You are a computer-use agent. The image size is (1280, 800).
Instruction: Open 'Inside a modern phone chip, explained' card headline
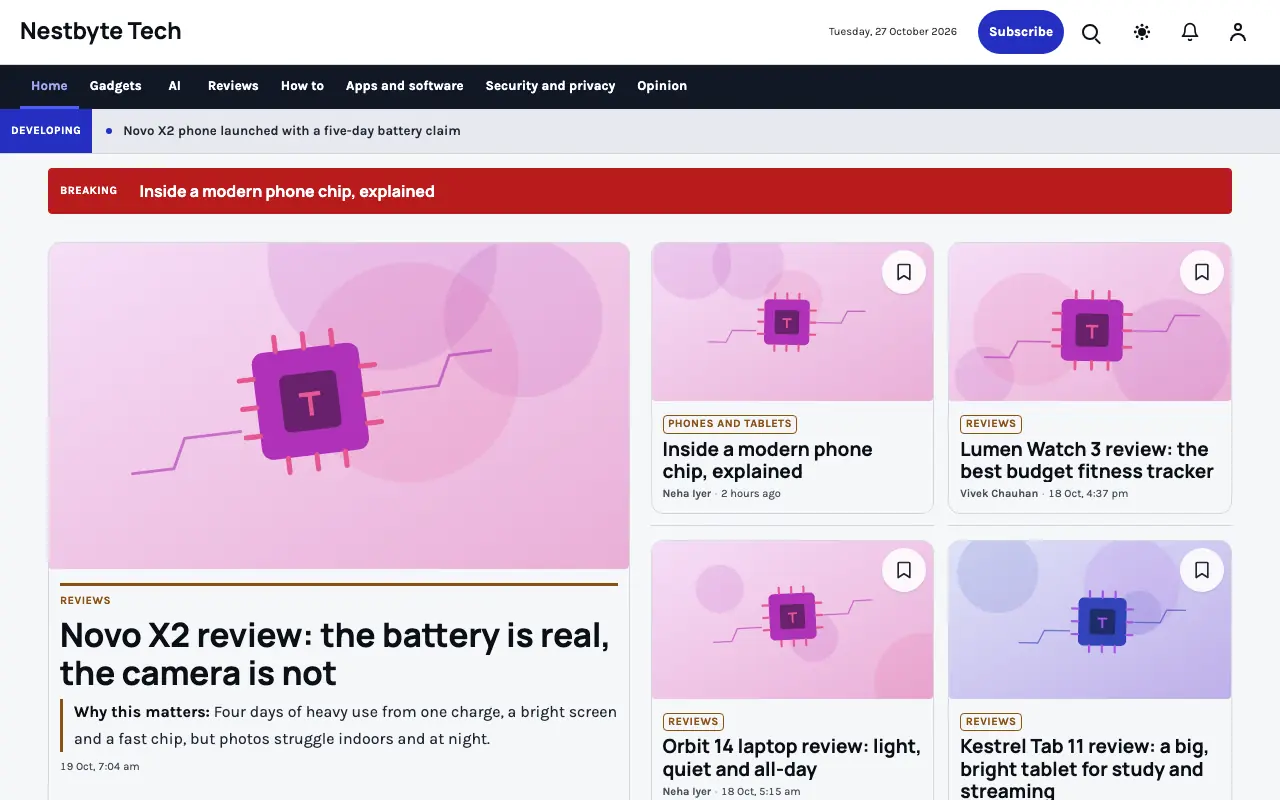point(768,461)
